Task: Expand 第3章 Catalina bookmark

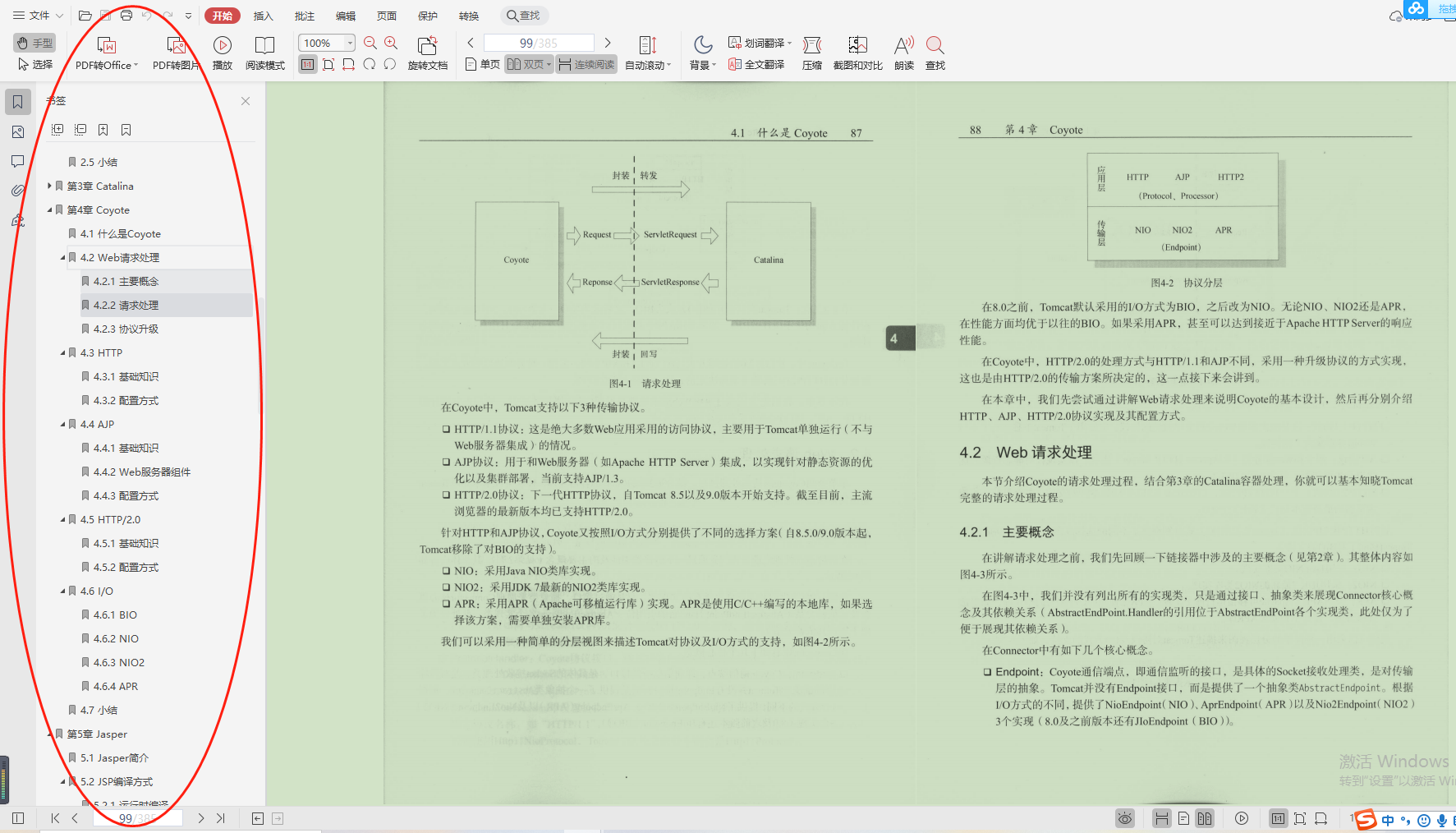Action: coord(49,186)
